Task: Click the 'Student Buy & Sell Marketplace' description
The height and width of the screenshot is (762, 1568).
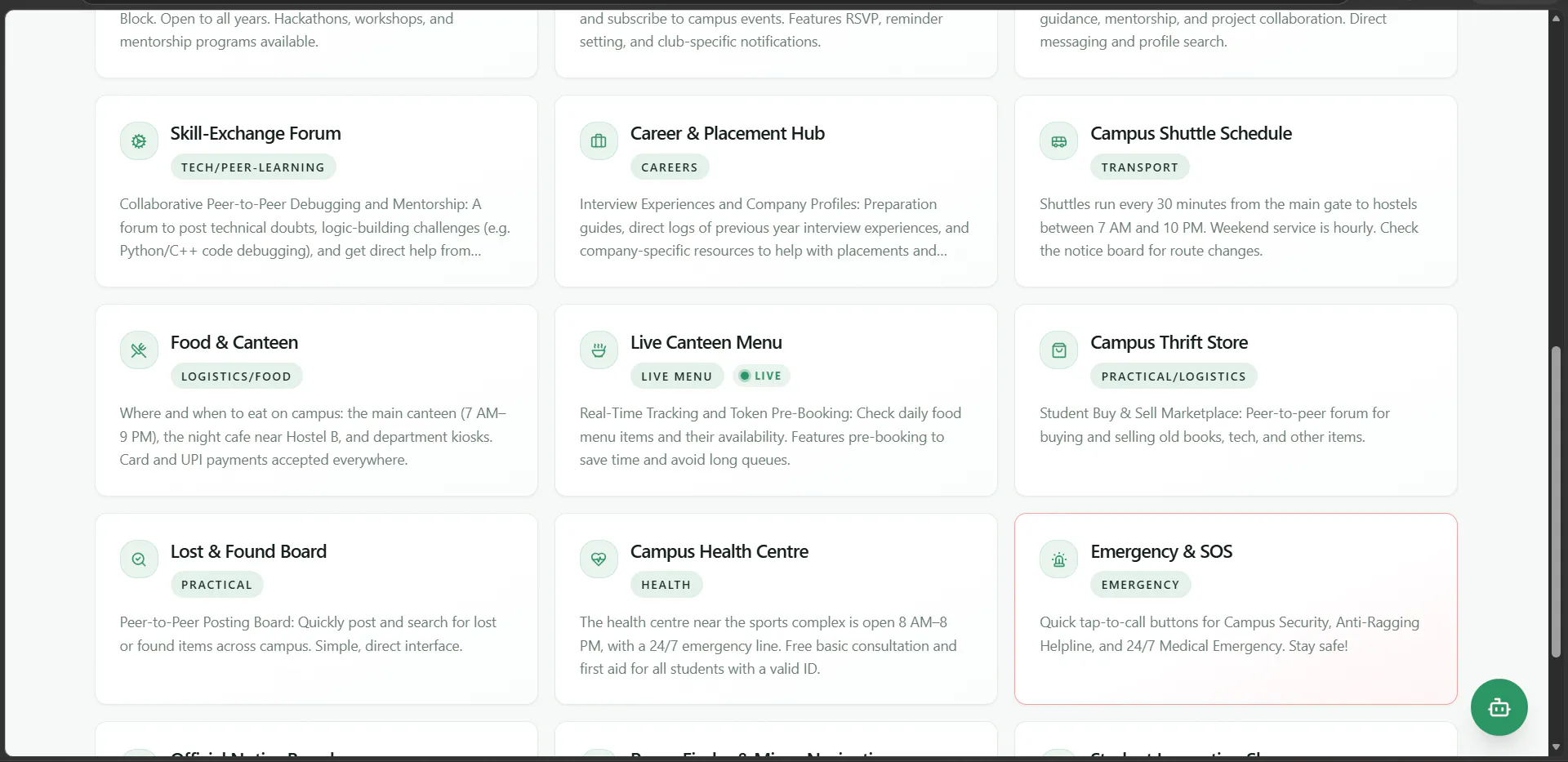Action: pos(1214,425)
